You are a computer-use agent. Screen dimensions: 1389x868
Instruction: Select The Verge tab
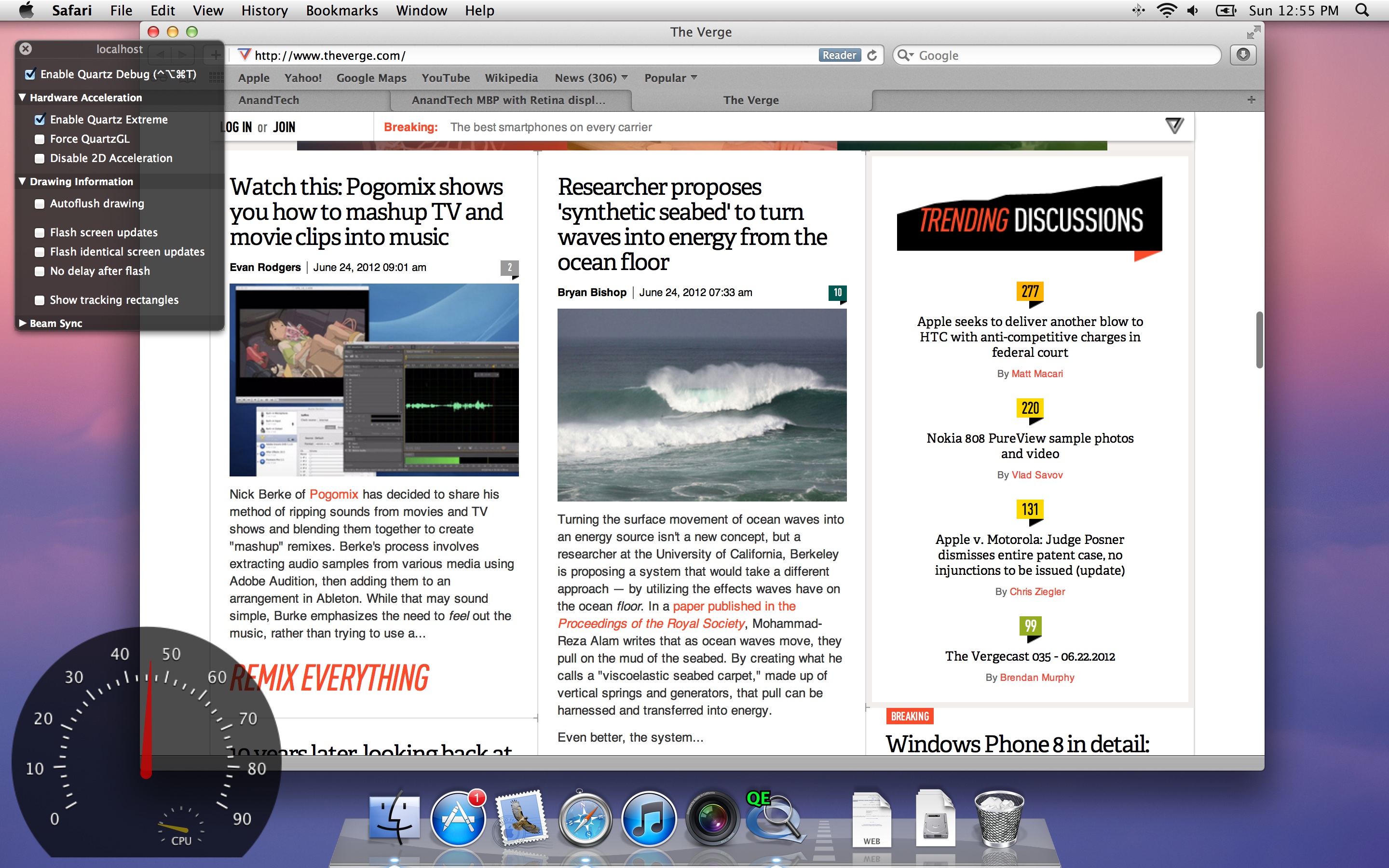pos(751,100)
